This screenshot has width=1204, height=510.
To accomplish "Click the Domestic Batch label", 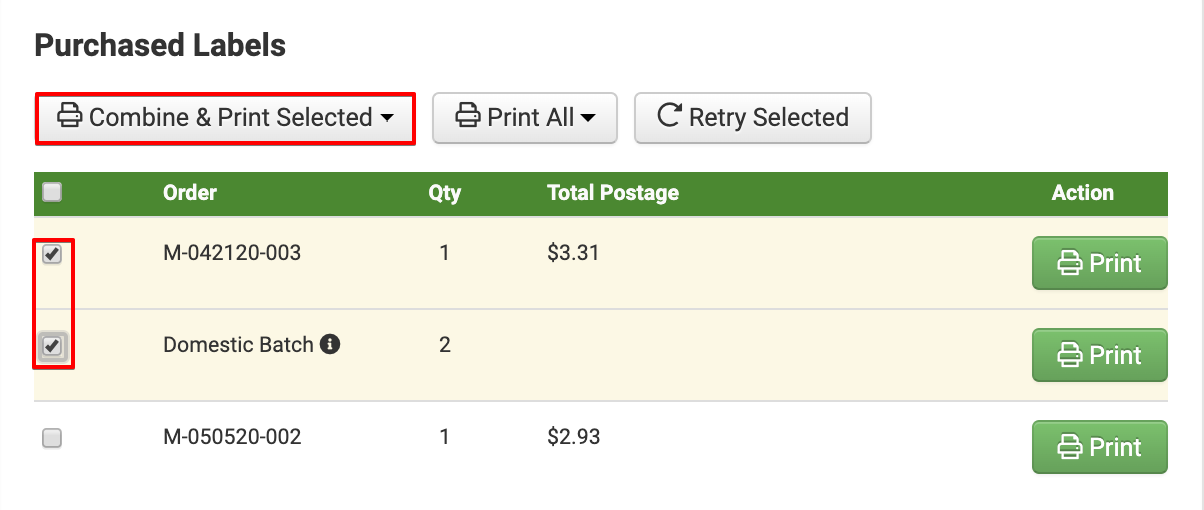I will click(x=238, y=345).
